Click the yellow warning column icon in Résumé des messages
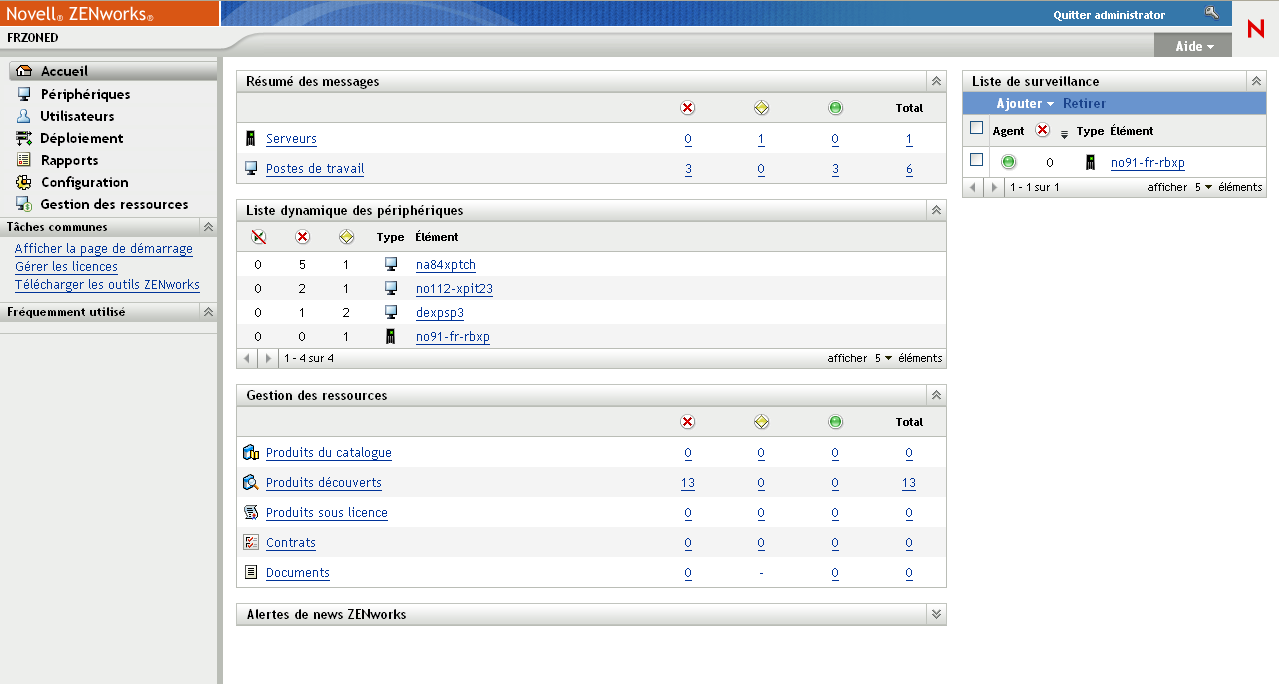 (761, 108)
